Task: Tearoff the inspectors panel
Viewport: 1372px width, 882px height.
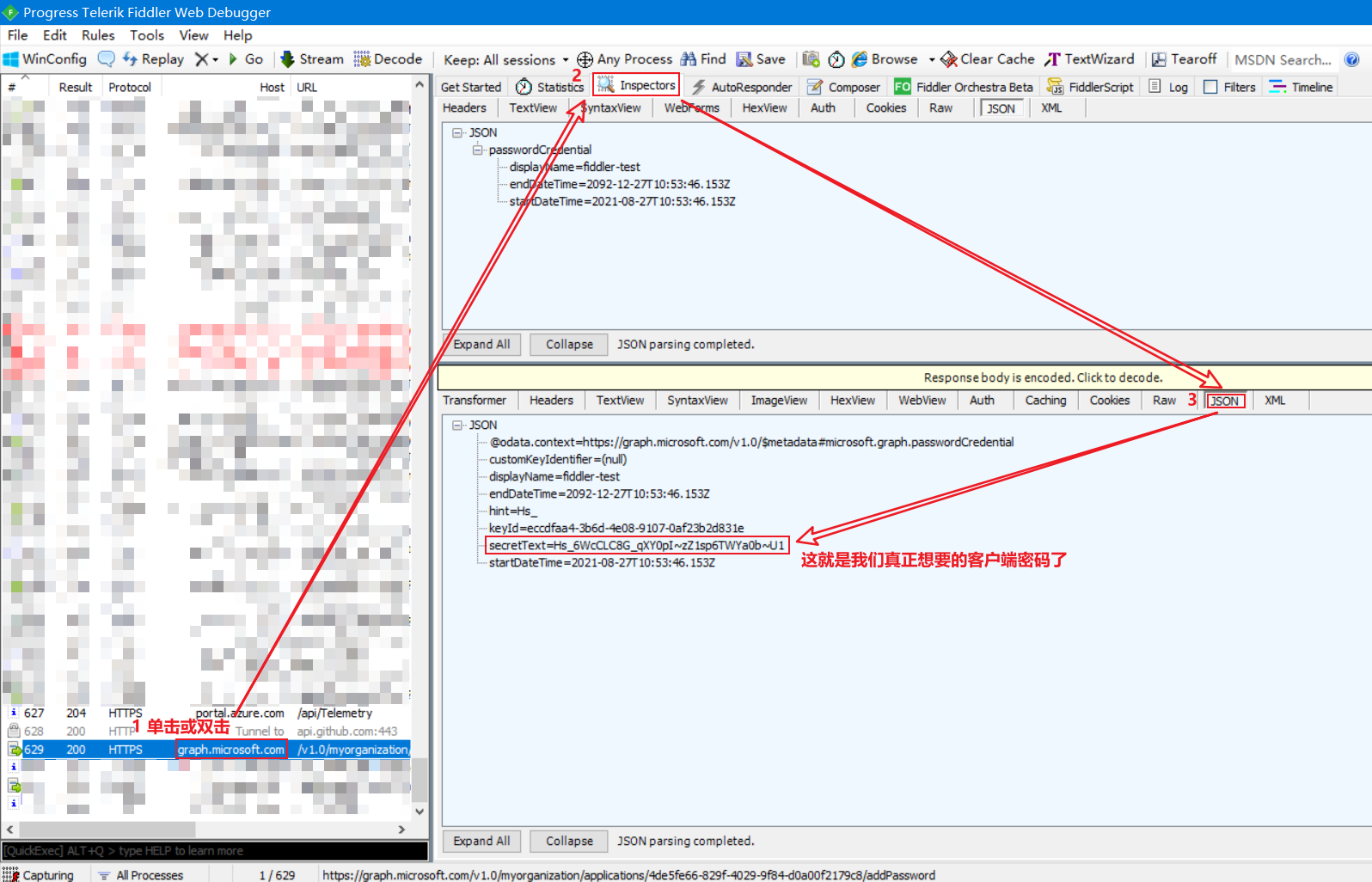Action: pyautogui.click(x=1184, y=59)
